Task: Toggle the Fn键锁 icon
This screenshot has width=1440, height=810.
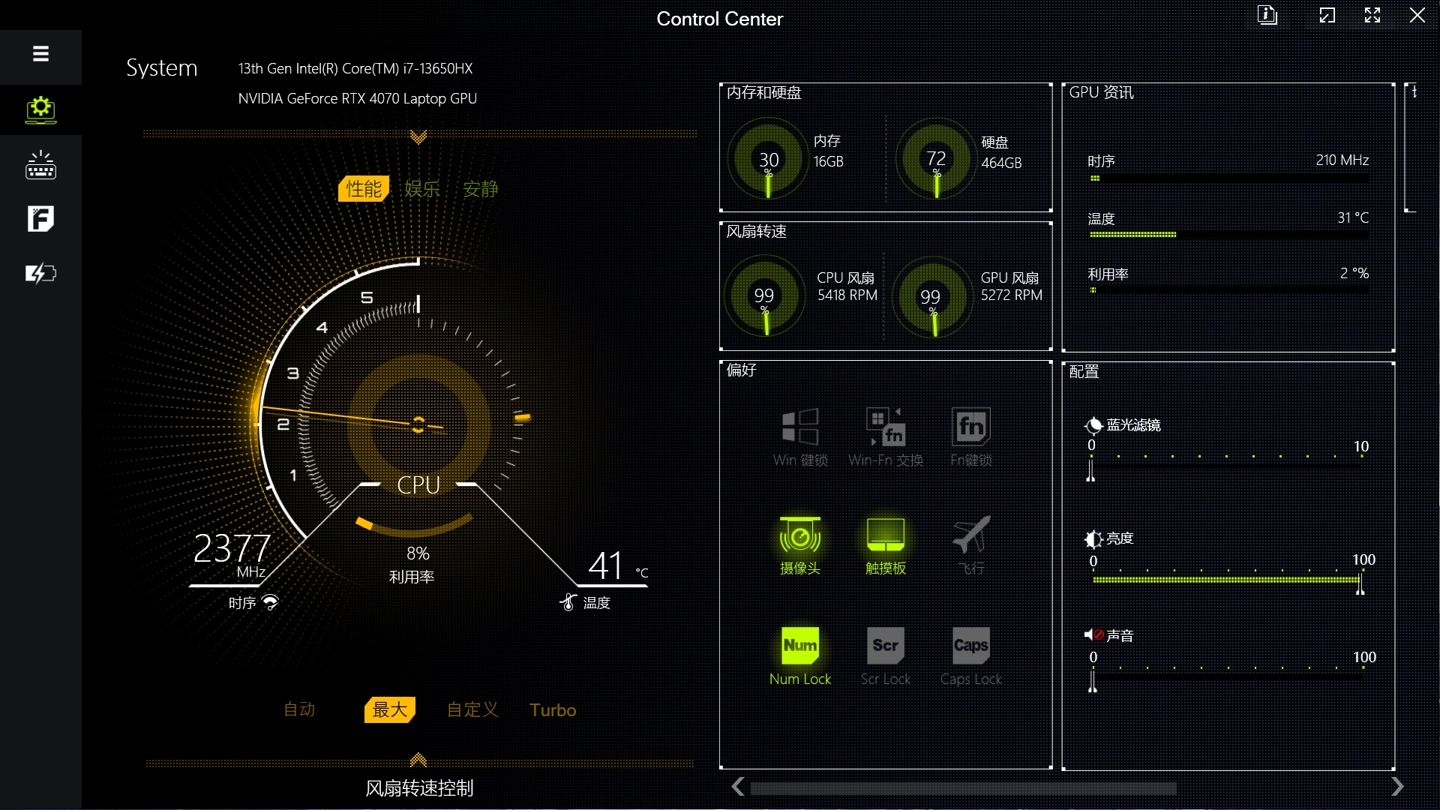Action: click(970, 428)
